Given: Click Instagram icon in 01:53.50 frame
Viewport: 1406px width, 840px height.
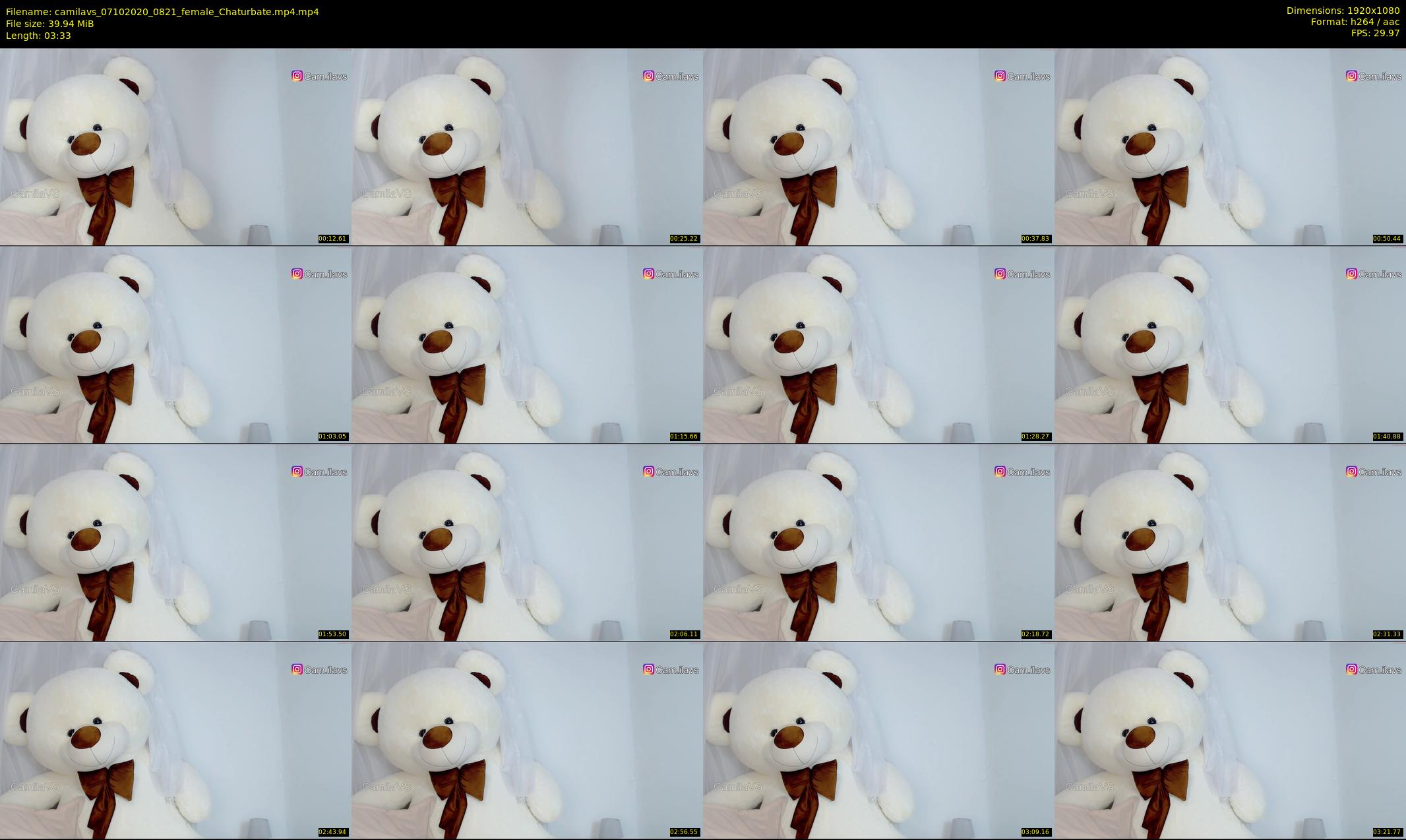Looking at the screenshot, I should 297,471.
